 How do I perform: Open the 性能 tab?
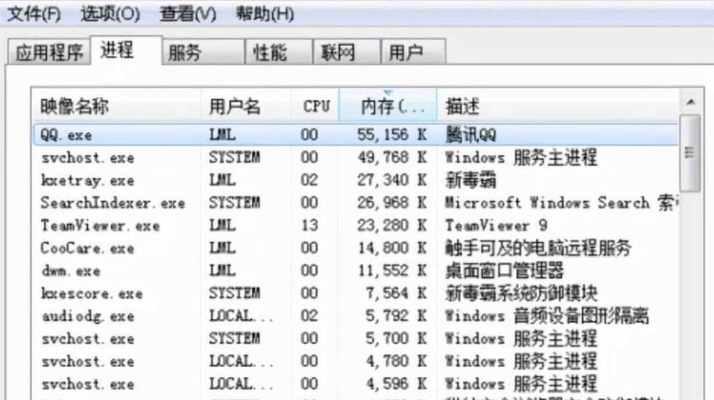278,52
